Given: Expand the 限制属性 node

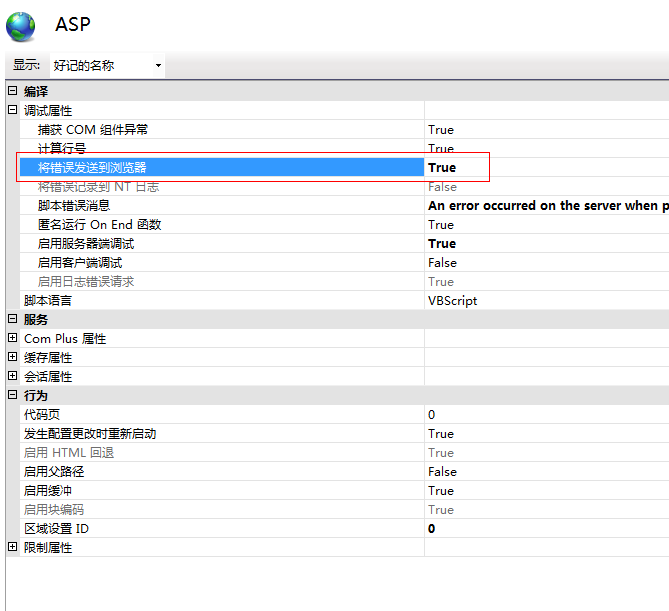Looking at the screenshot, I should point(12,547).
